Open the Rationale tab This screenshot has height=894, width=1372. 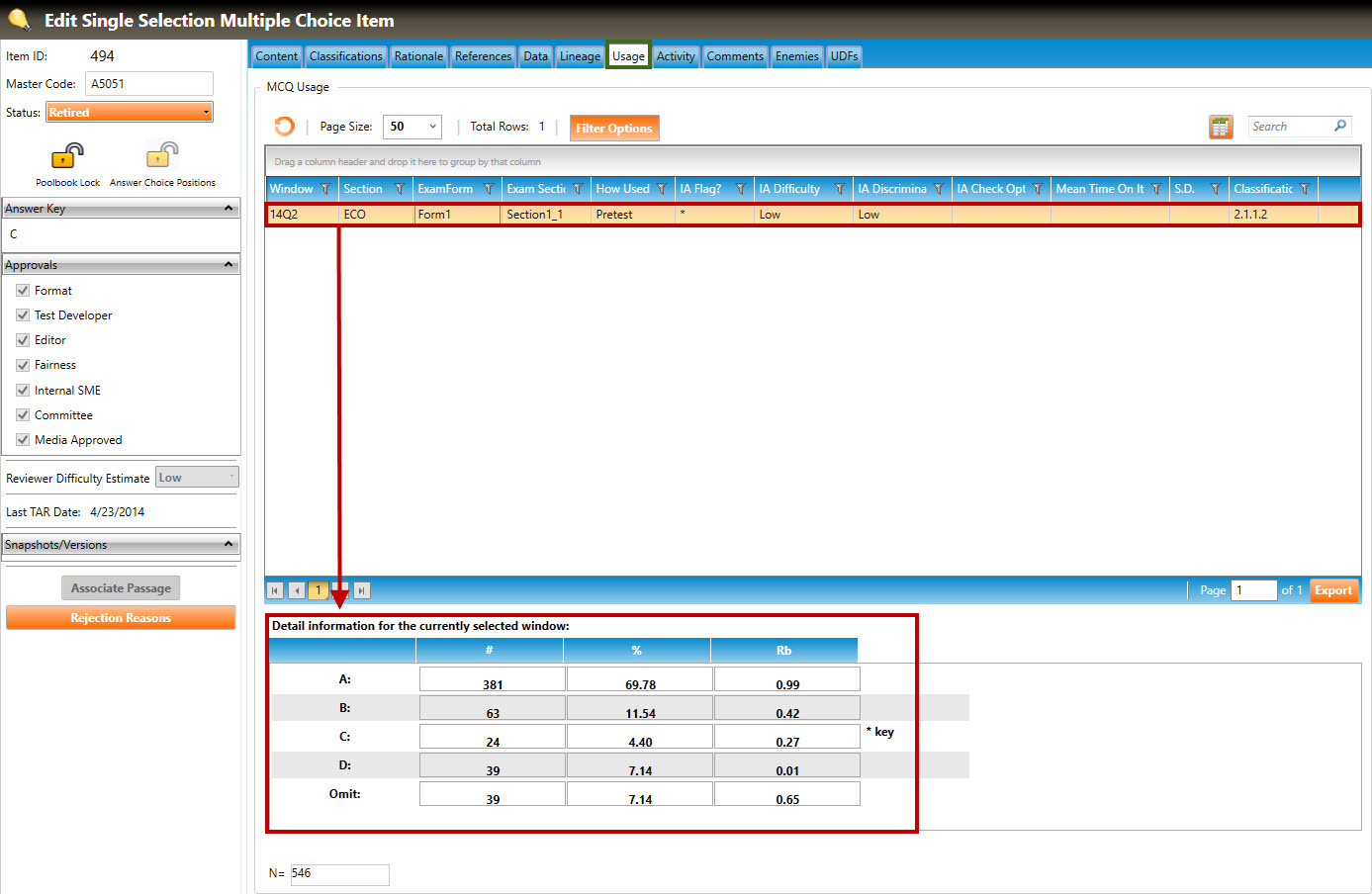pos(418,56)
